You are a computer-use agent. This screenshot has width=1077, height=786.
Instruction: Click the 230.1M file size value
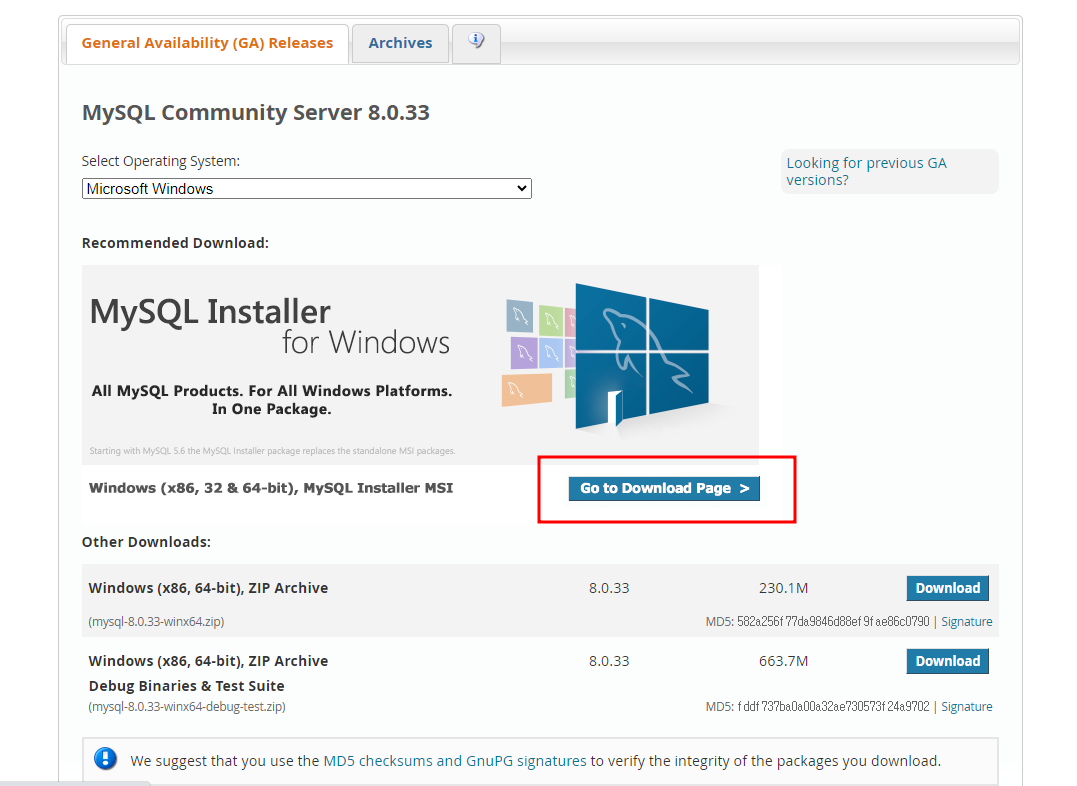pyautogui.click(x=783, y=588)
